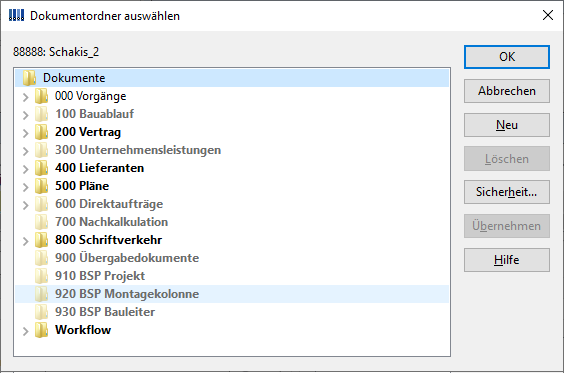
Task: Select 900 Übergabedokumente in the tree
Action: (127, 258)
